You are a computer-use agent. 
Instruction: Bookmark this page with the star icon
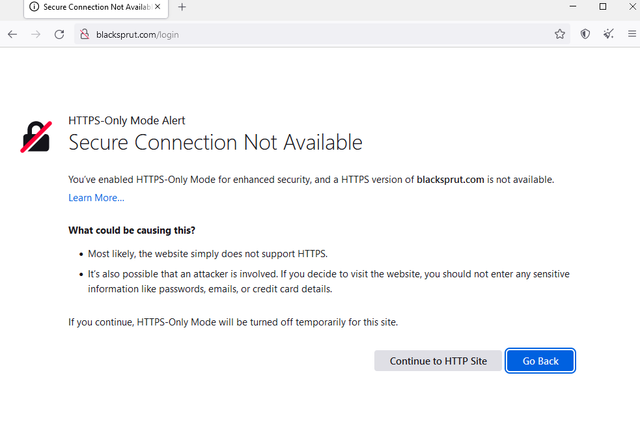560,34
